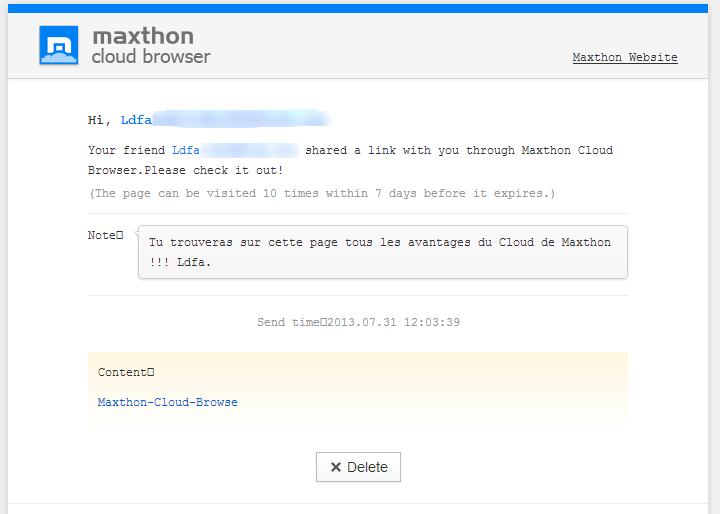Image resolution: width=720 pixels, height=514 pixels.
Task: Click the expiry notice about 10 visits
Action: pyautogui.click(x=321, y=193)
